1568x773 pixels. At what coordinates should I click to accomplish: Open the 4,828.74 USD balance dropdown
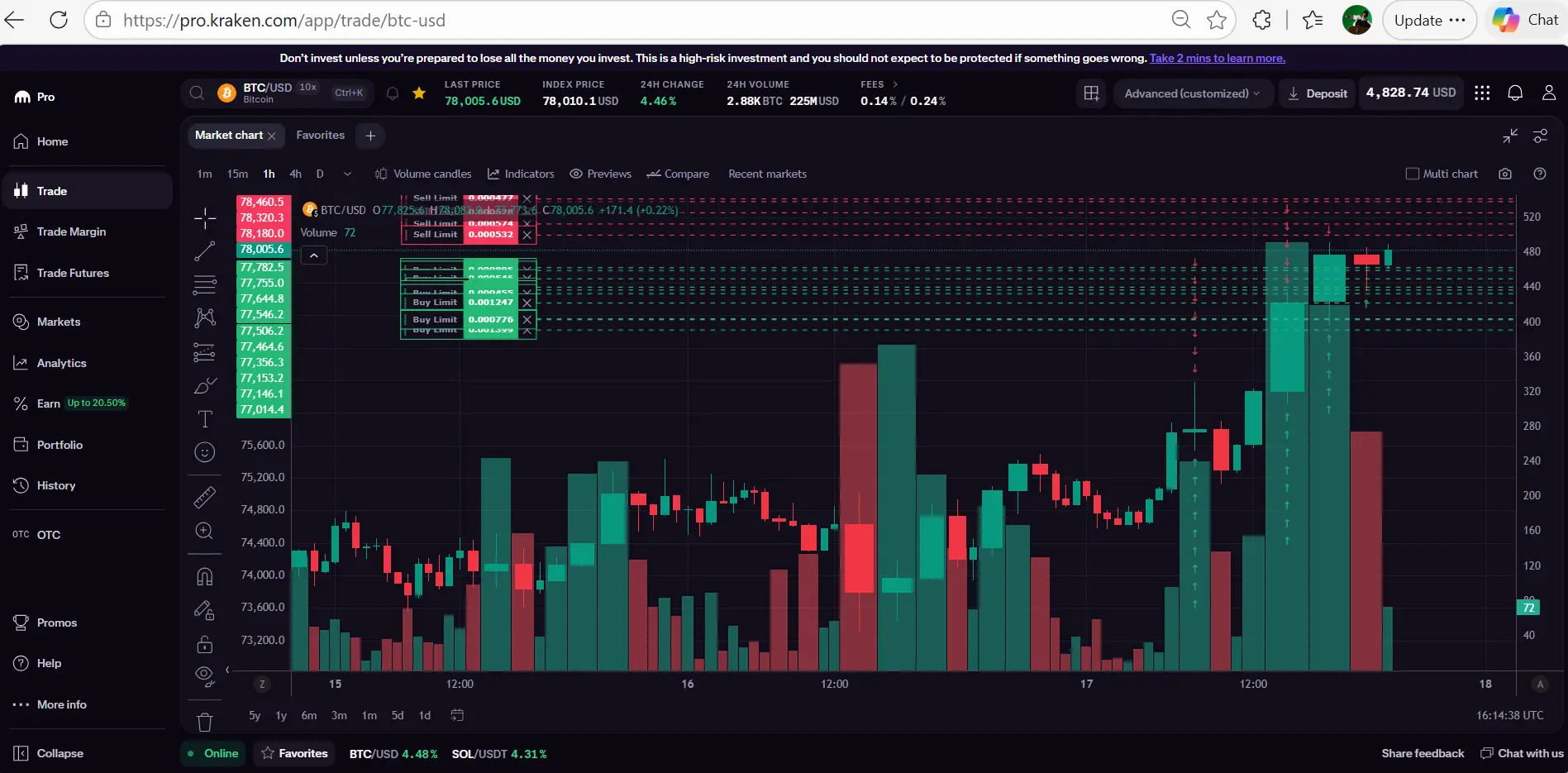(x=1410, y=93)
